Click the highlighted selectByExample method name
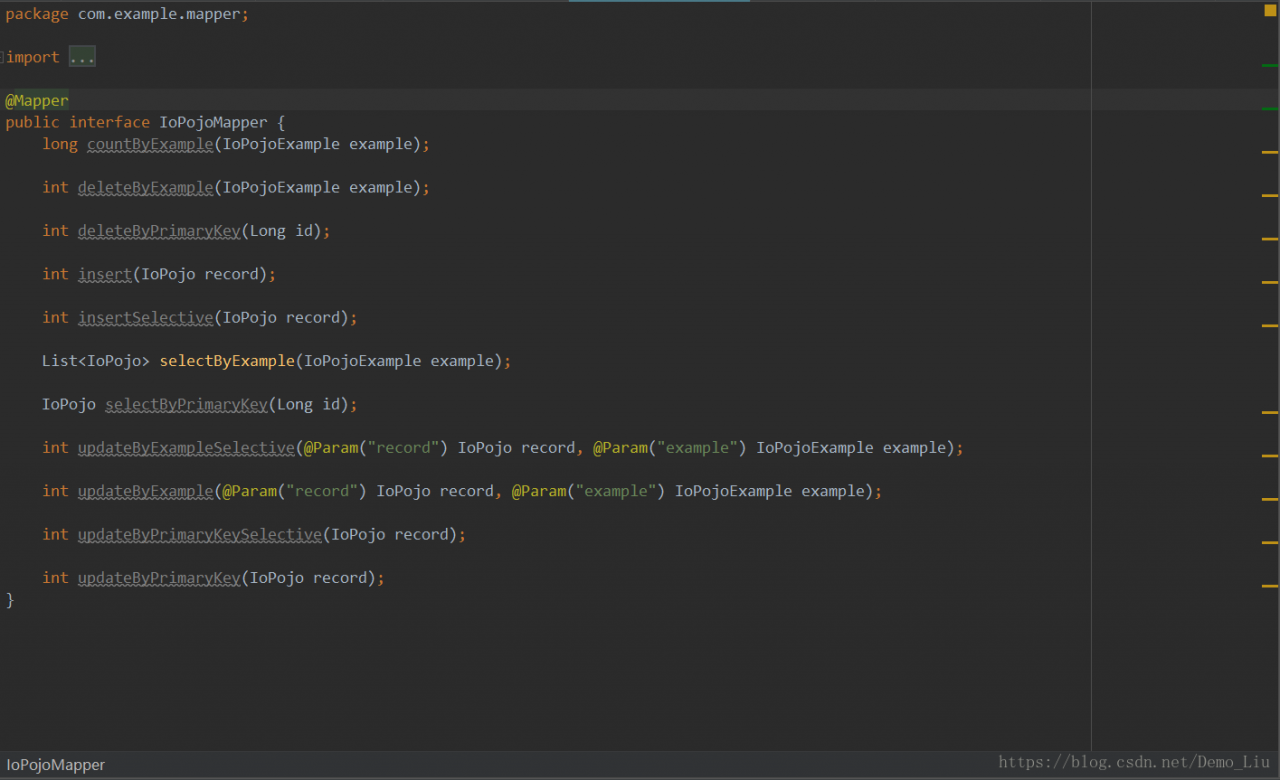The image size is (1280, 780). 227,361
